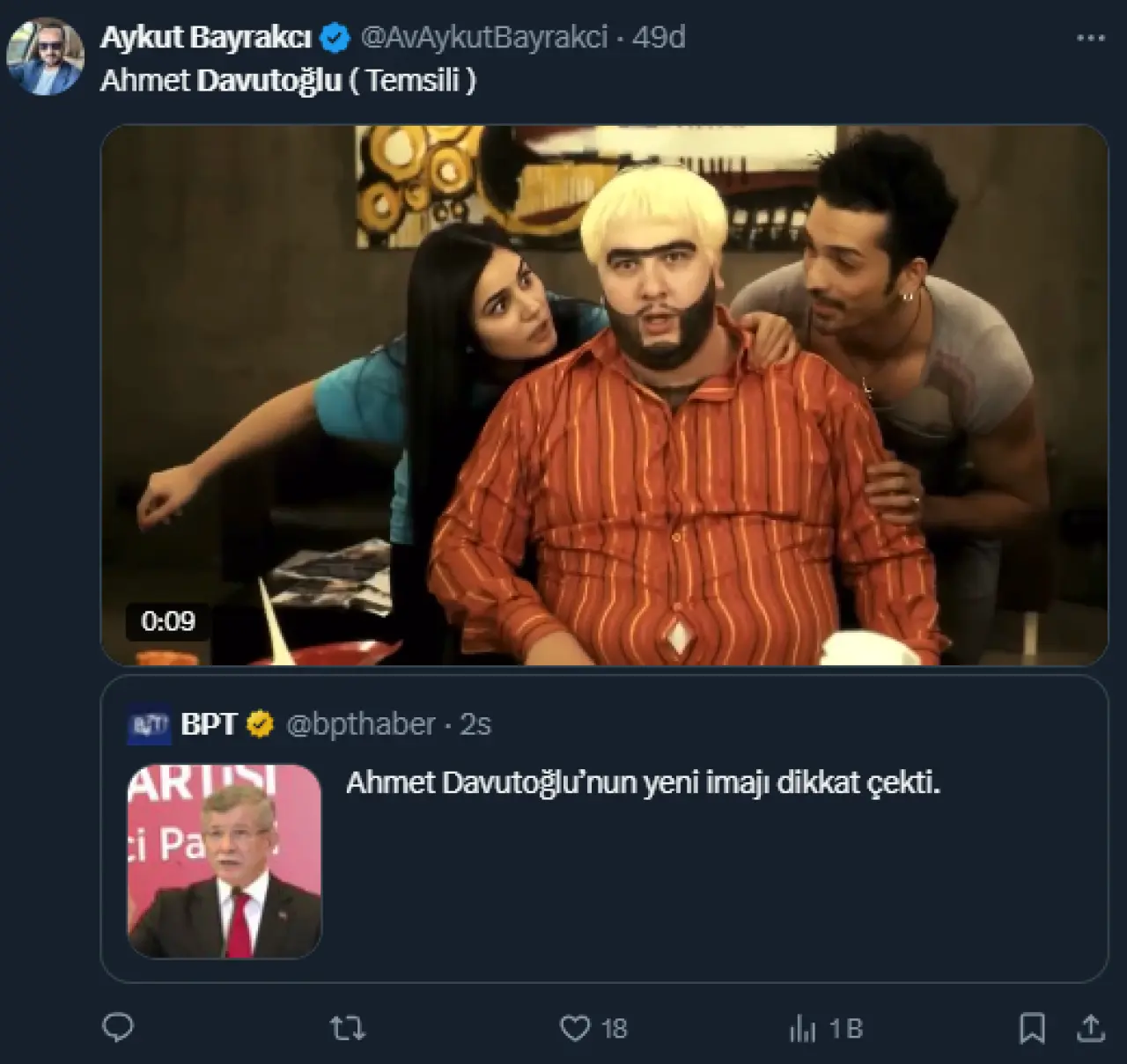Click the BPT account name
The image size is (1127, 1064).
(x=209, y=724)
